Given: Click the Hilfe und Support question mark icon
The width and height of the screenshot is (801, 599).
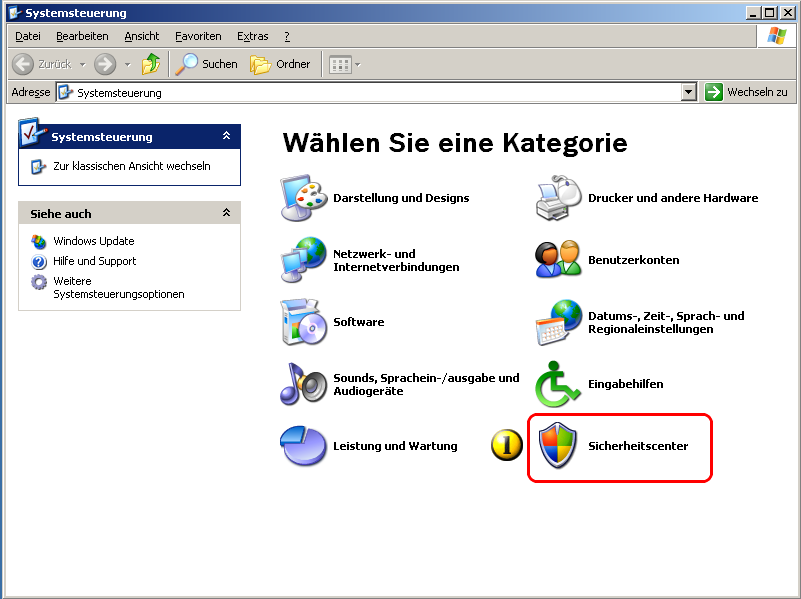Looking at the screenshot, I should tap(38, 261).
